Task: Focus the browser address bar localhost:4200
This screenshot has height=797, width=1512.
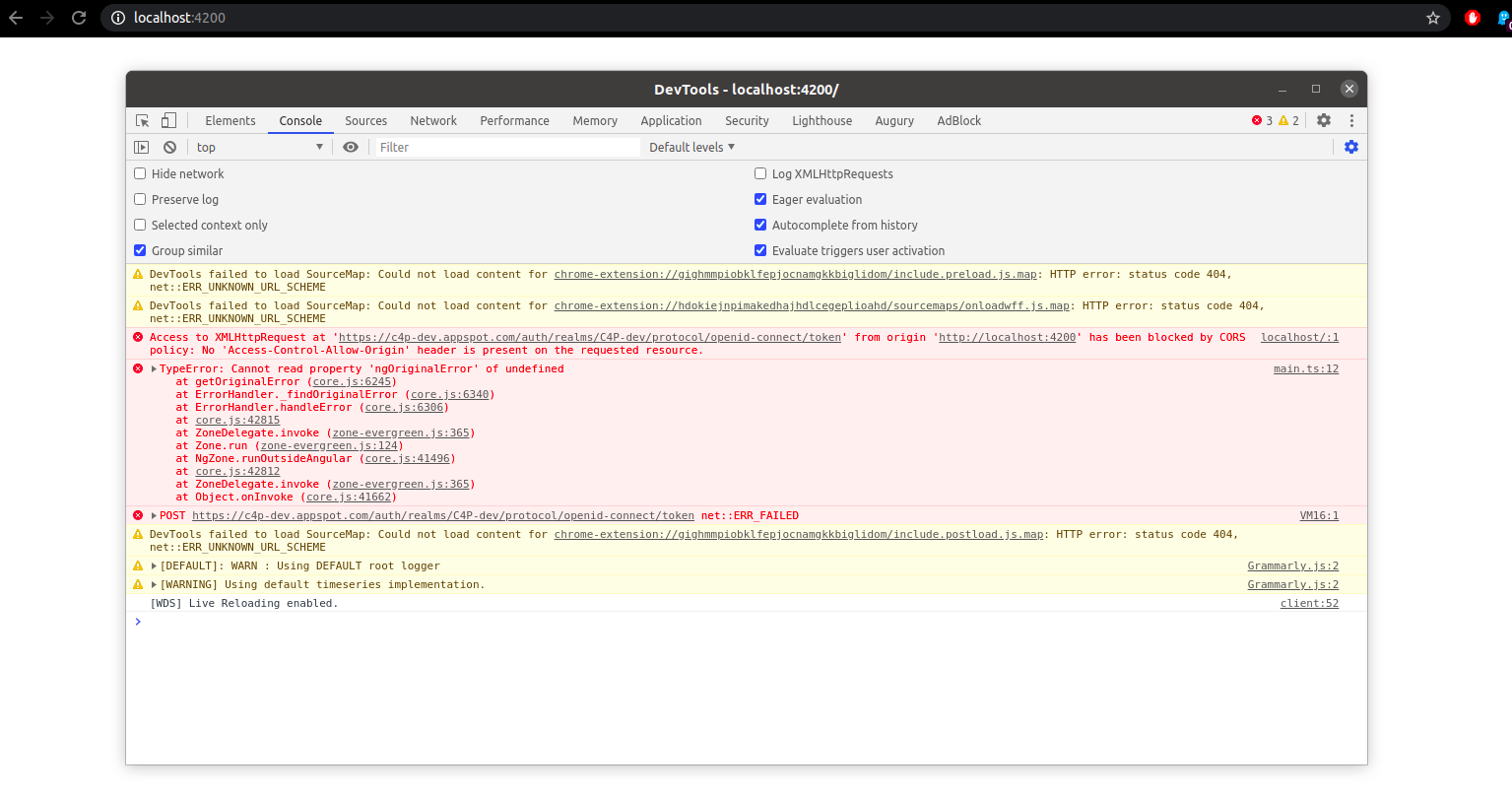Action: (x=776, y=18)
